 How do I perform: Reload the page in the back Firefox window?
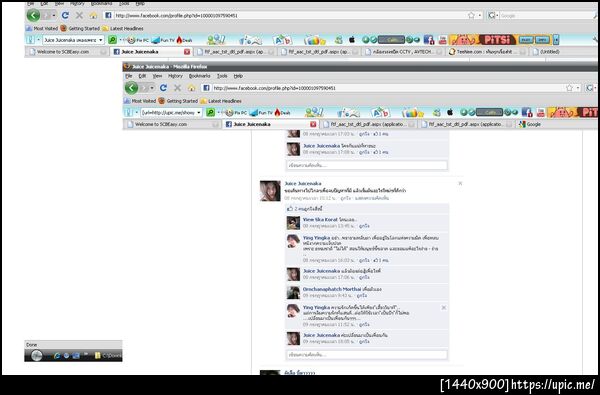pyautogui.click(x=65, y=15)
